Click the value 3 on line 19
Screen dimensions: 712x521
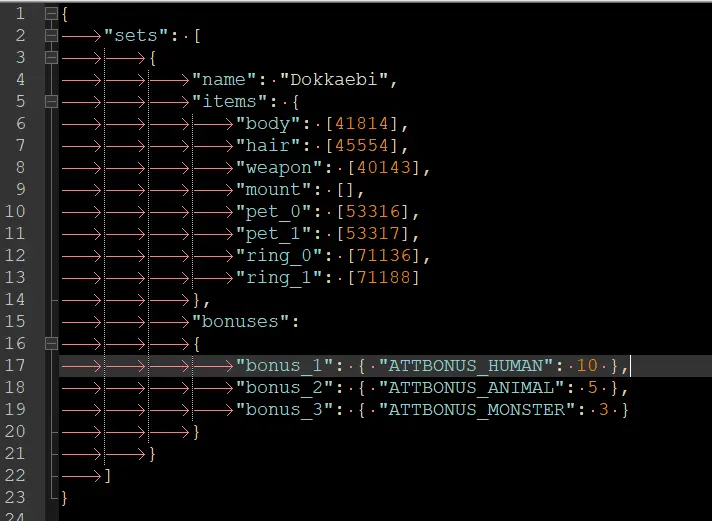603,410
